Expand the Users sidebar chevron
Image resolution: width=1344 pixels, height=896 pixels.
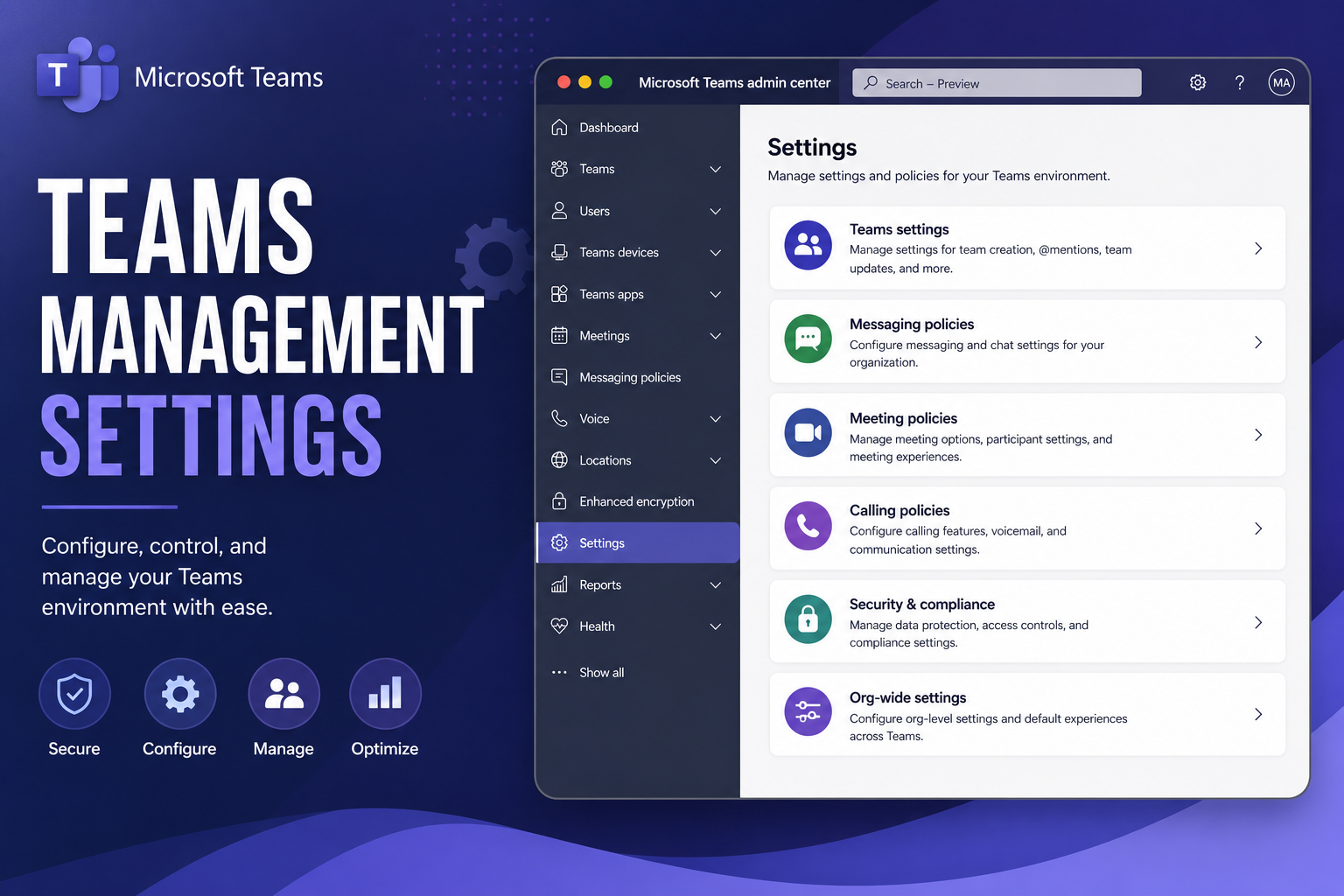(x=715, y=211)
